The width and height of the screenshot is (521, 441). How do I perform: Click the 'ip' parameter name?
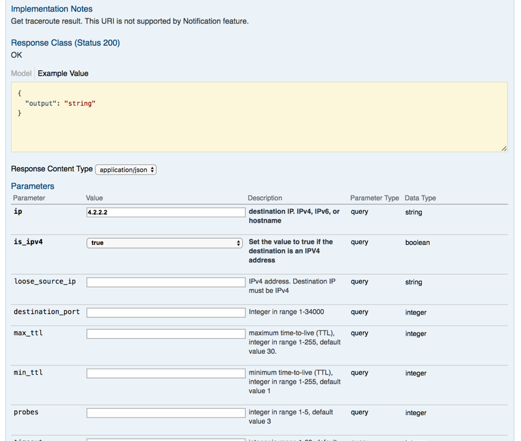pos(18,212)
